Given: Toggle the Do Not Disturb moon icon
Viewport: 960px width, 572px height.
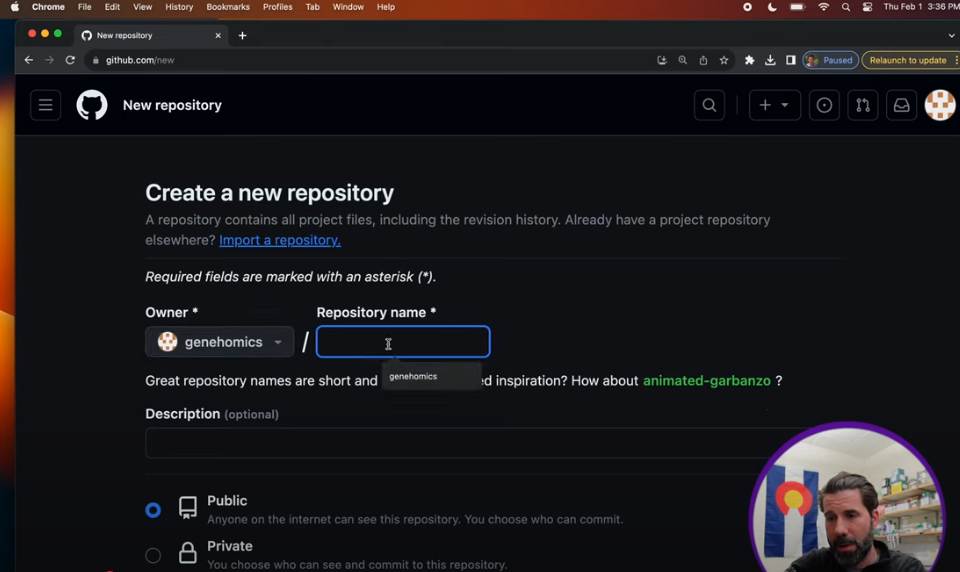Looking at the screenshot, I should click(772, 7).
